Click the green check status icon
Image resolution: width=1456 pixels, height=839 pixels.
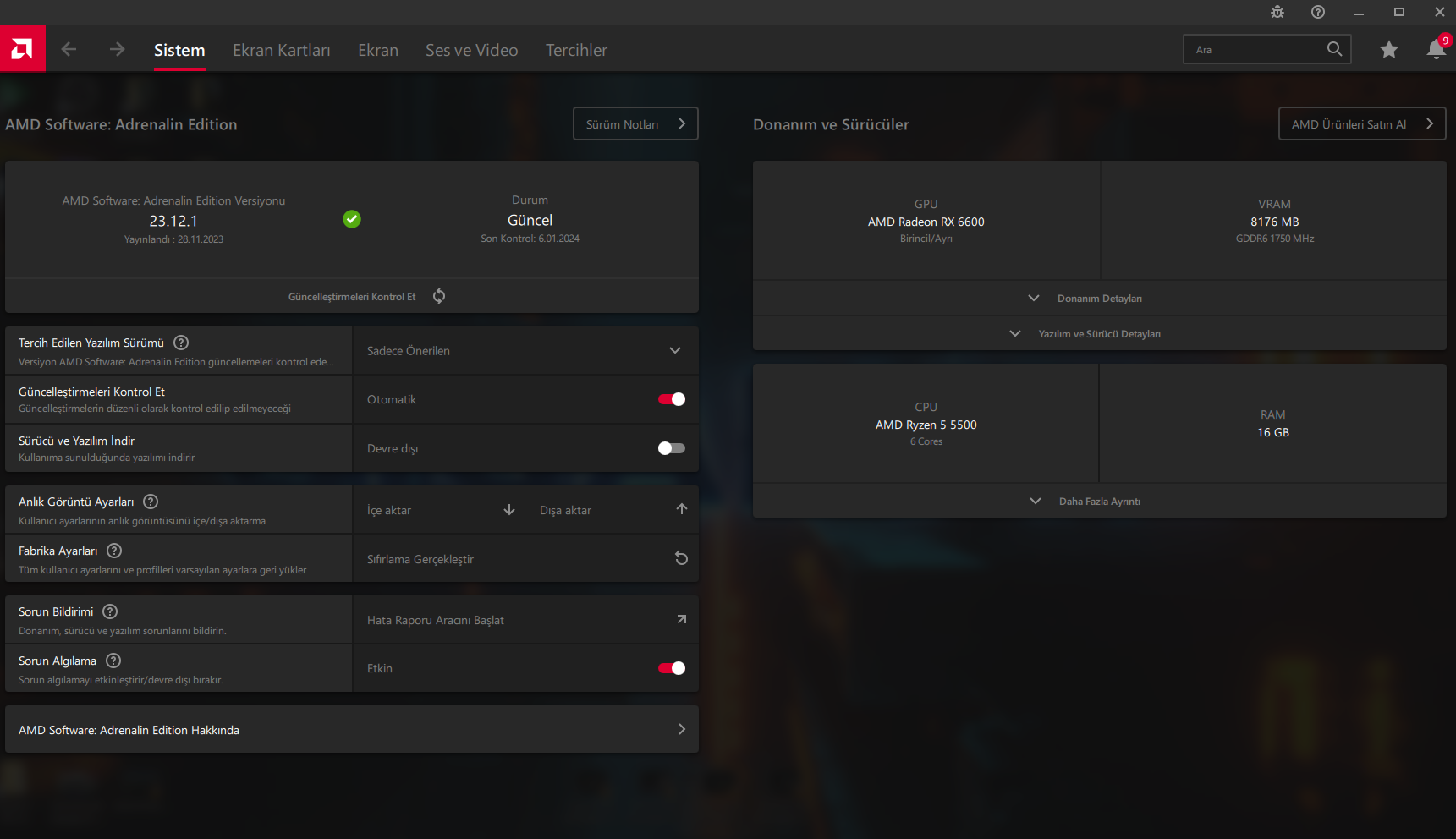pos(352,219)
